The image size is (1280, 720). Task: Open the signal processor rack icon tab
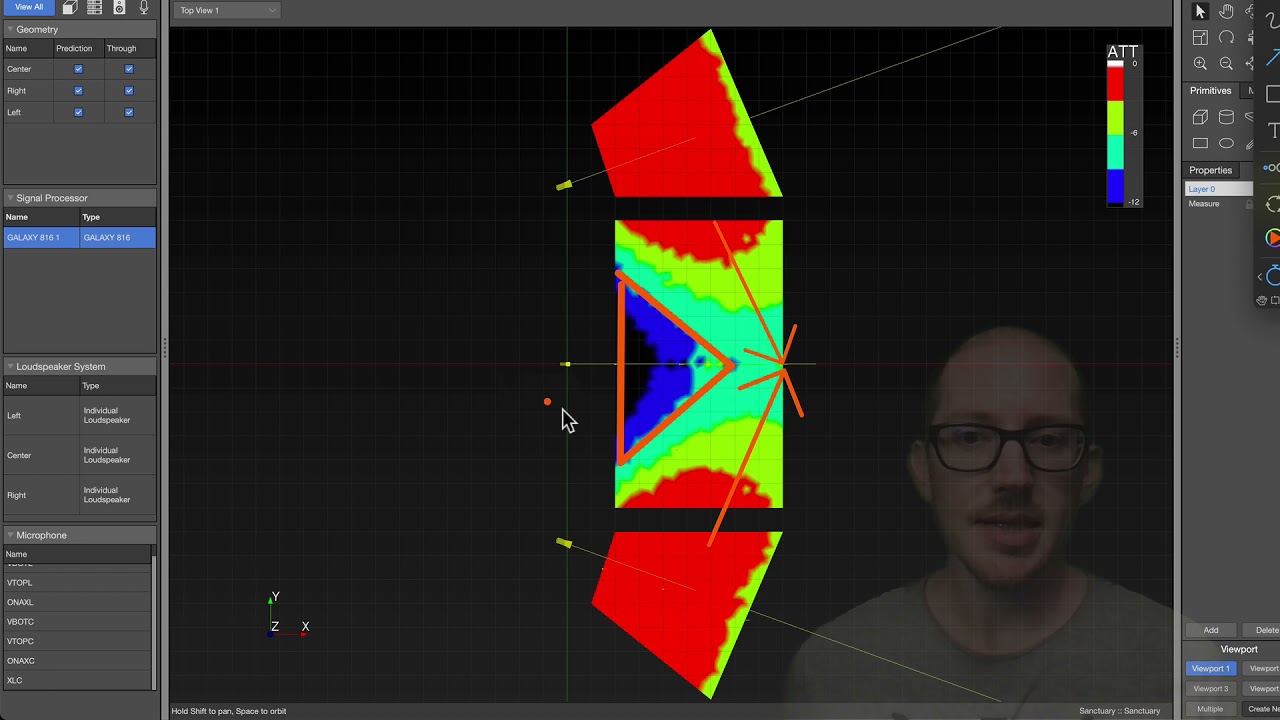tap(94, 7)
